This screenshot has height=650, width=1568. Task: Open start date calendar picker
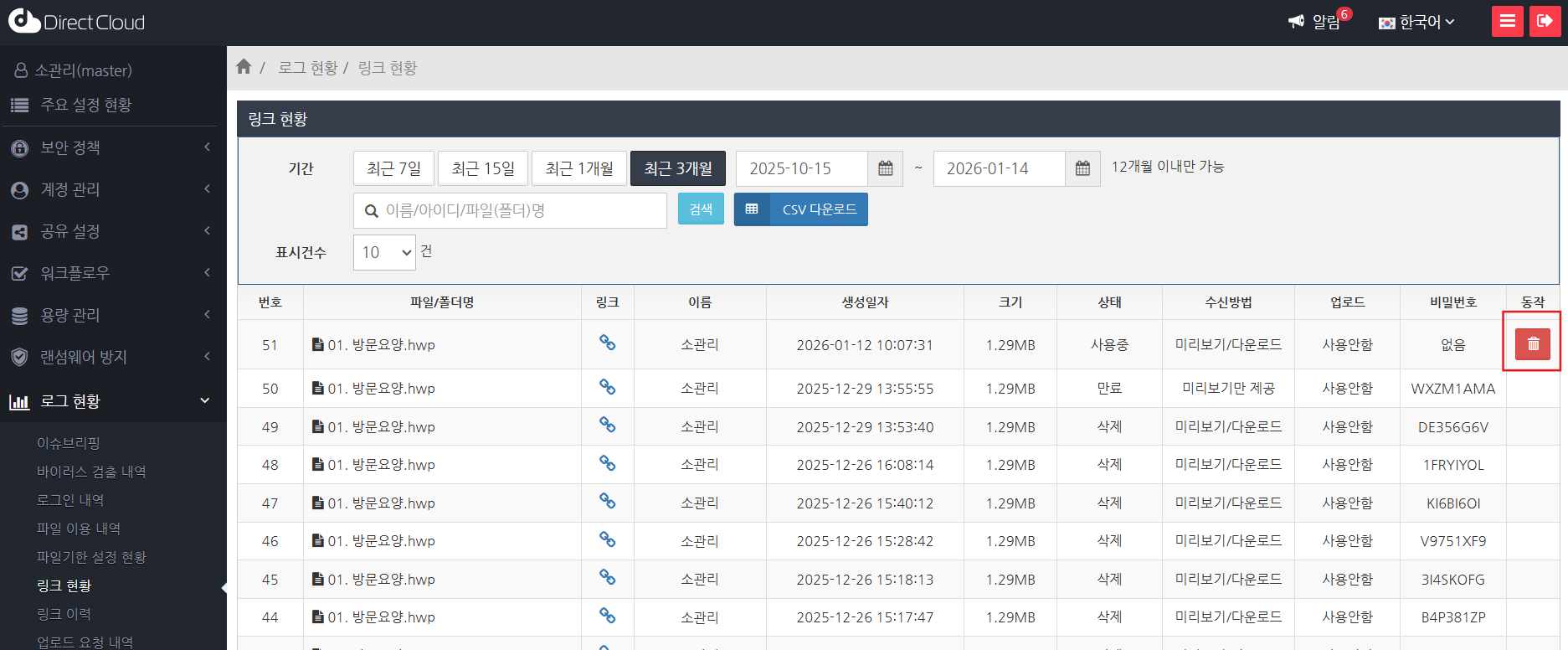click(885, 168)
